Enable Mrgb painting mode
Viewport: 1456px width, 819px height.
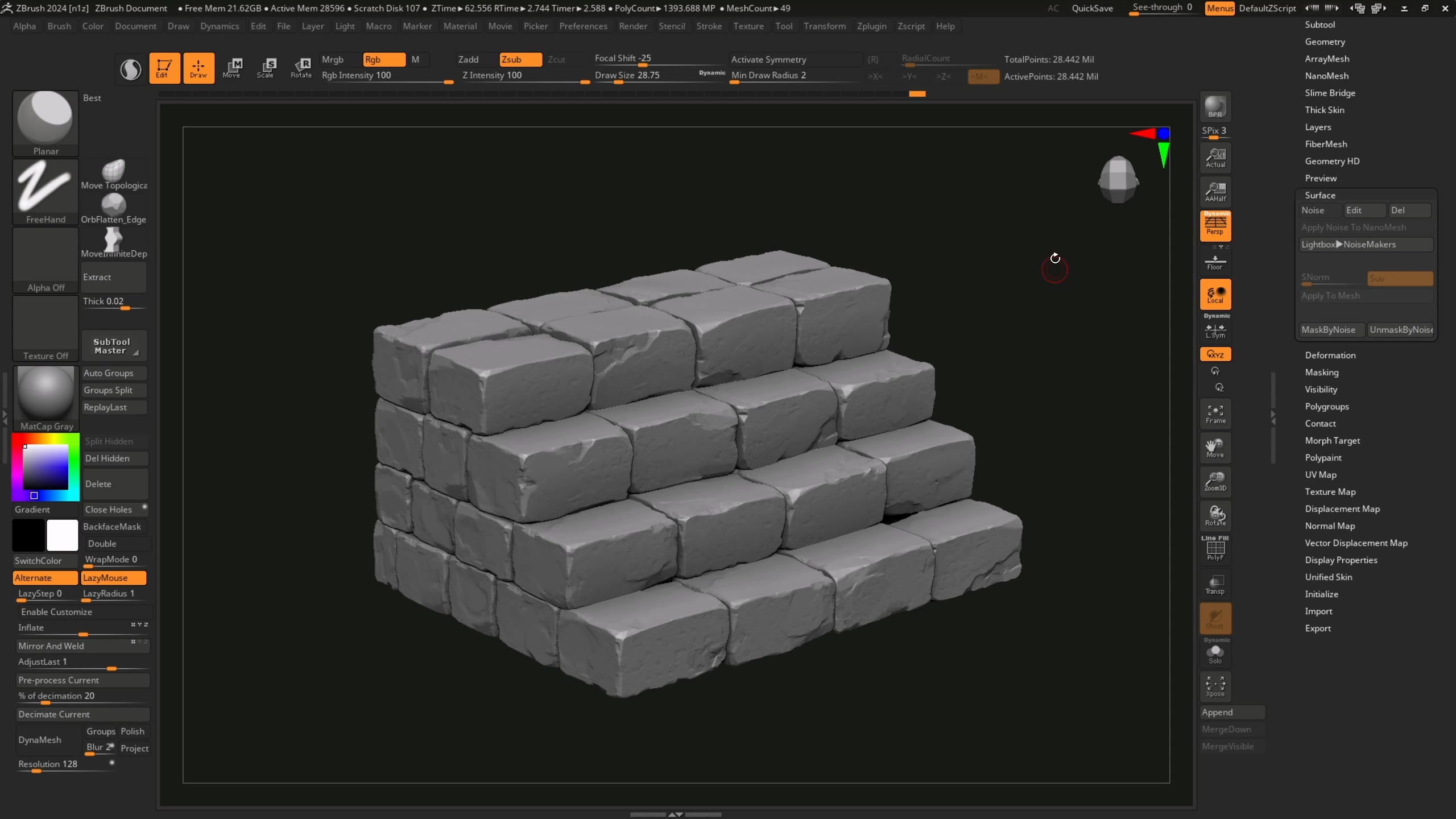333,59
